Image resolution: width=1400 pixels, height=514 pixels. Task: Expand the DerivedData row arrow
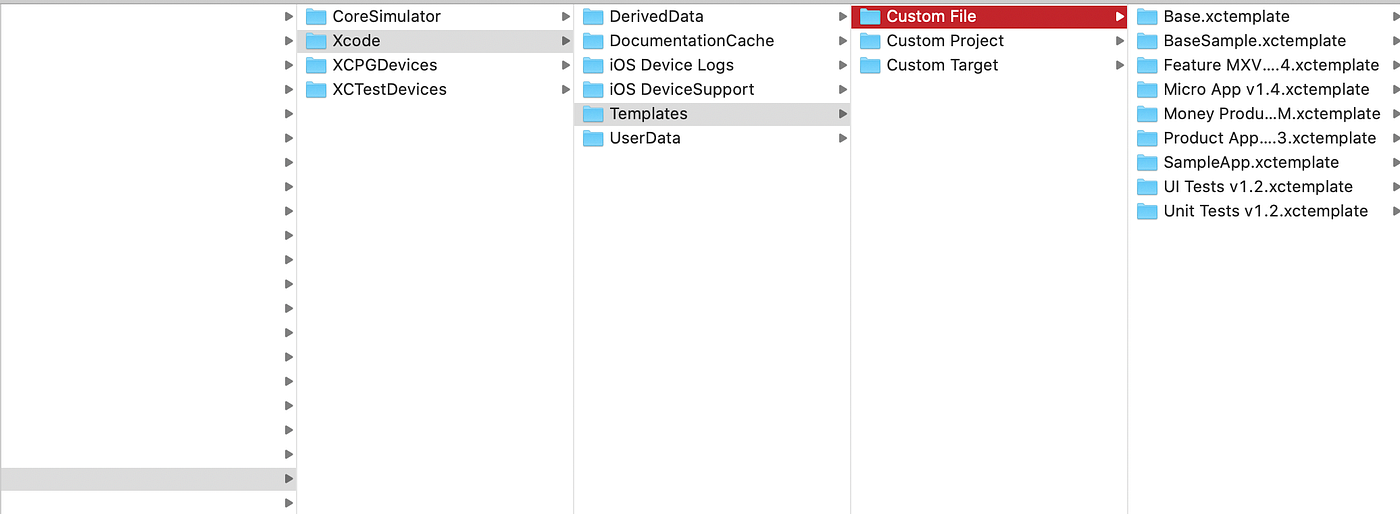[843, 17]
